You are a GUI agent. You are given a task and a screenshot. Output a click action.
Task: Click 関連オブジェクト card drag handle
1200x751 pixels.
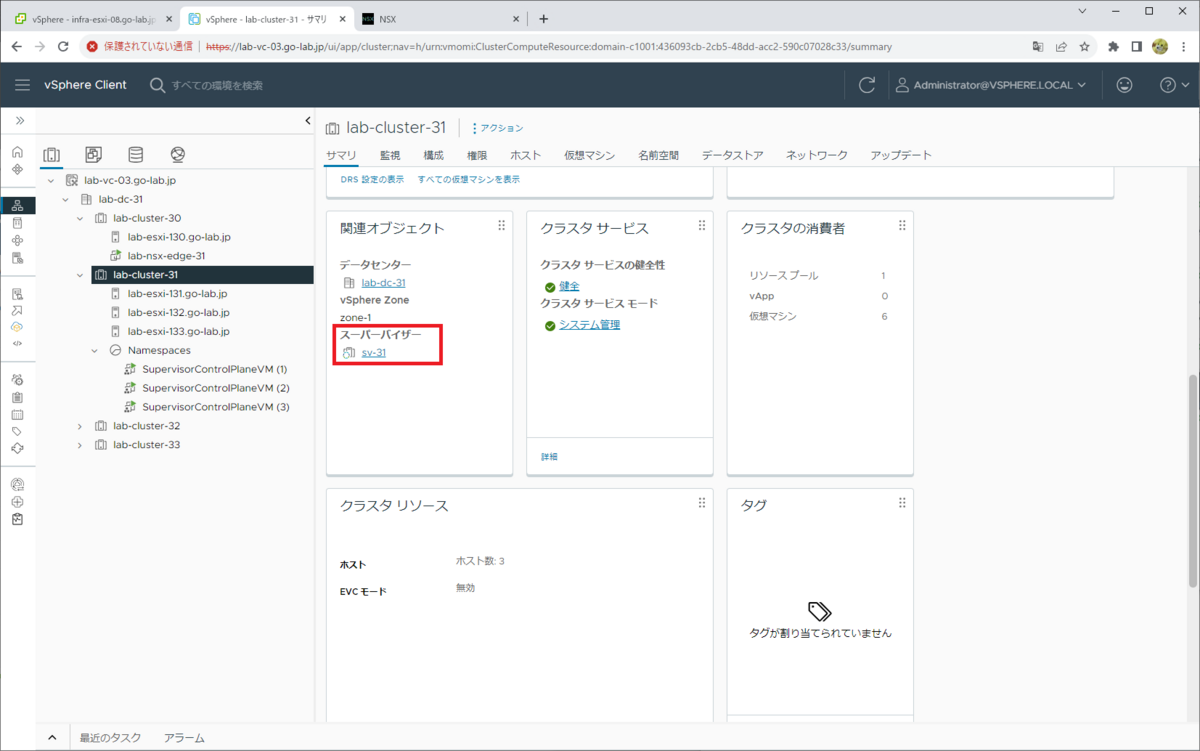coord(501,227)
